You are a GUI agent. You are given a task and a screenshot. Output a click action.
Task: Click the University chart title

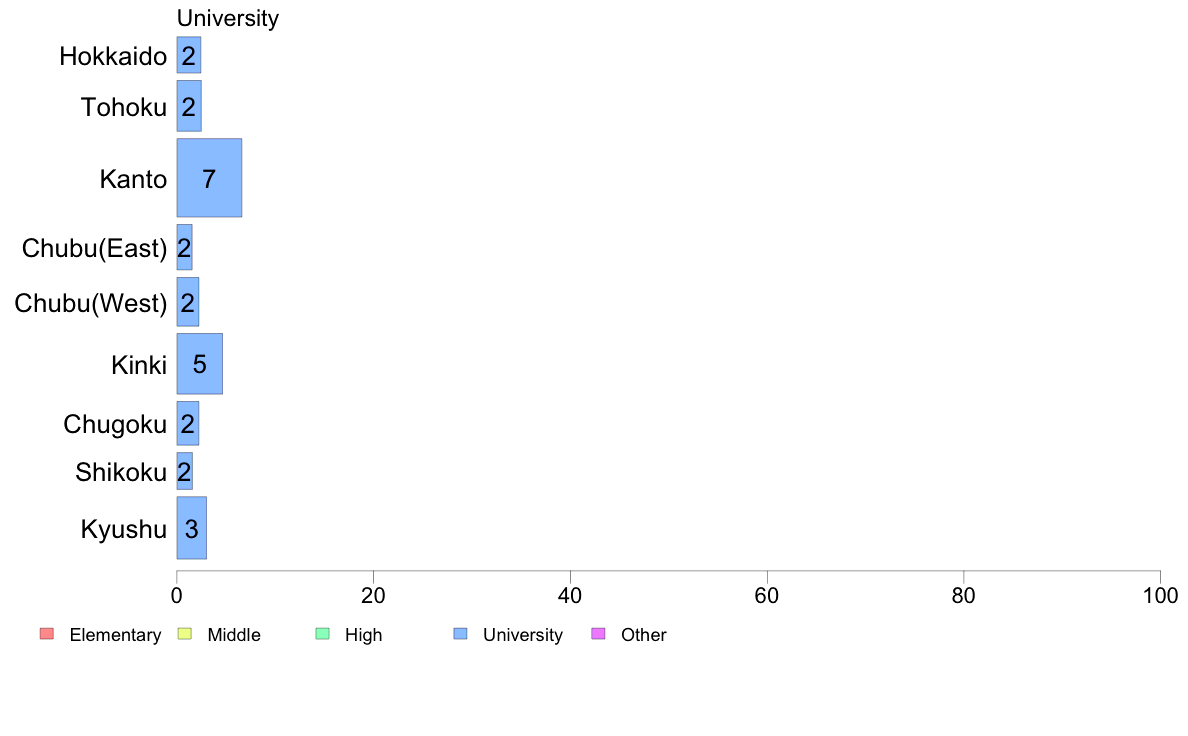pyautogui.click(x=227, y=18)
